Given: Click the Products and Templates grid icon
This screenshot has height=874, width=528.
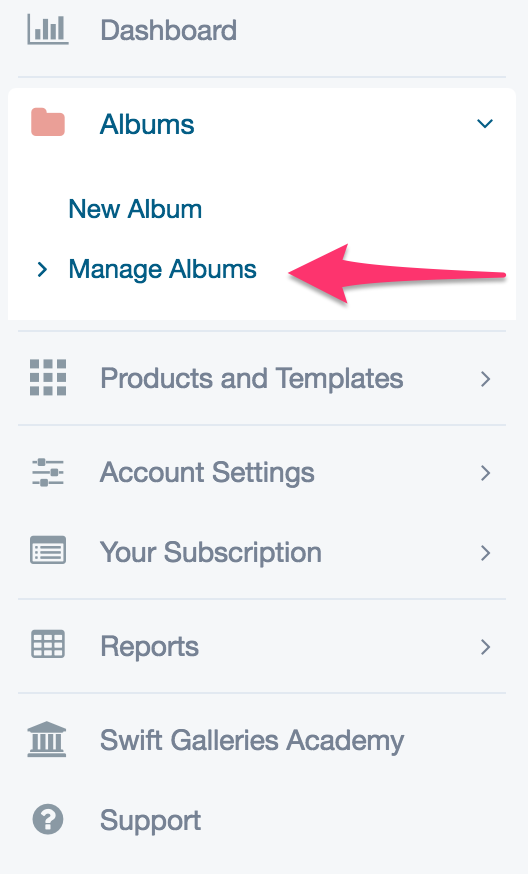Looking at the screenshot, I should [x=48, y=377].
